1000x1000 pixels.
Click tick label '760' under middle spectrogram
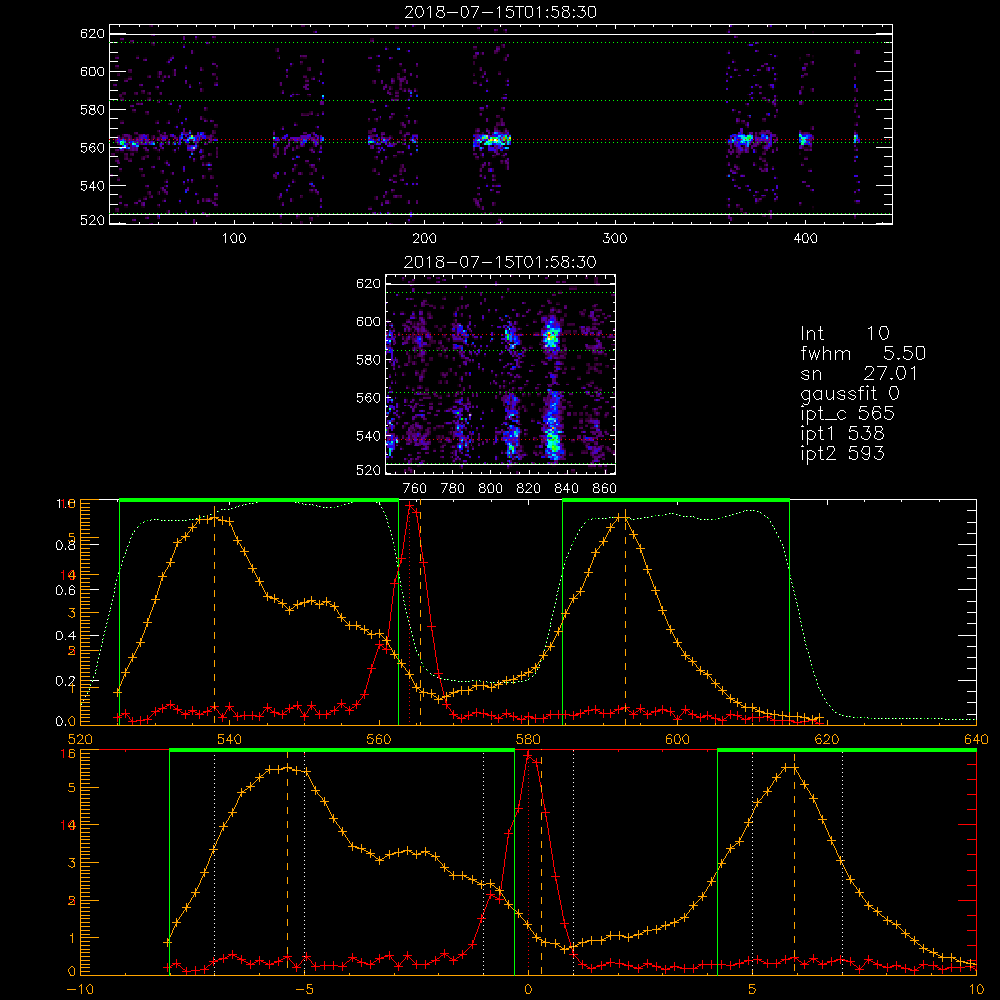415,489
